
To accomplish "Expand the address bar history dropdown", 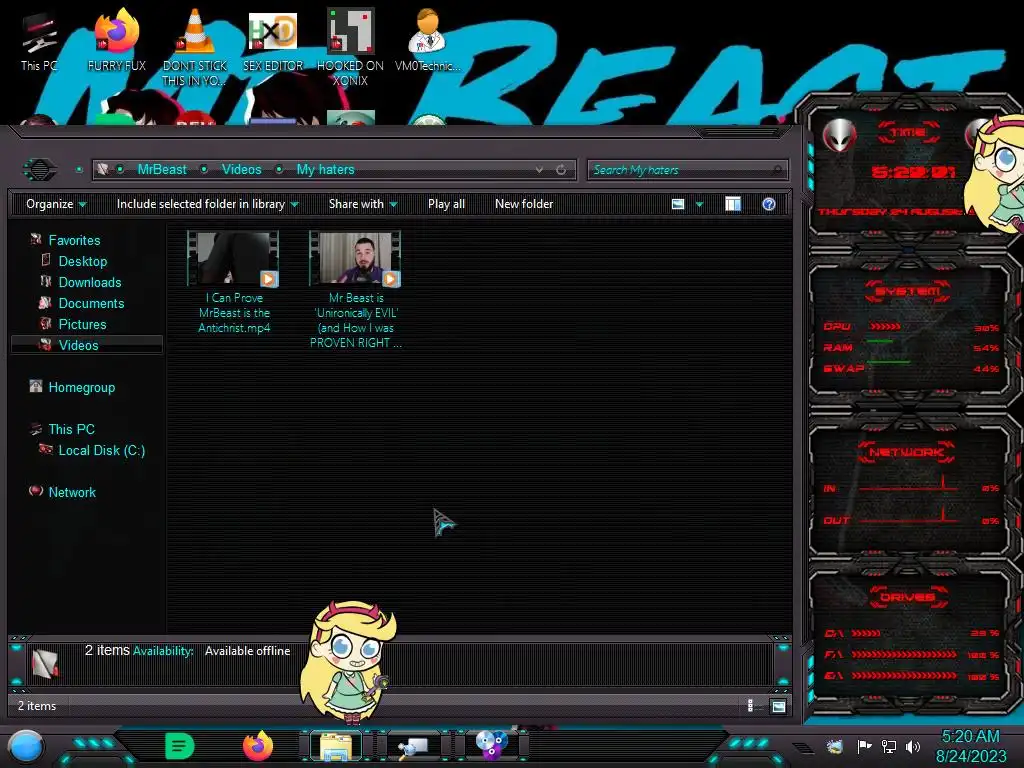I will pos(539,170).
